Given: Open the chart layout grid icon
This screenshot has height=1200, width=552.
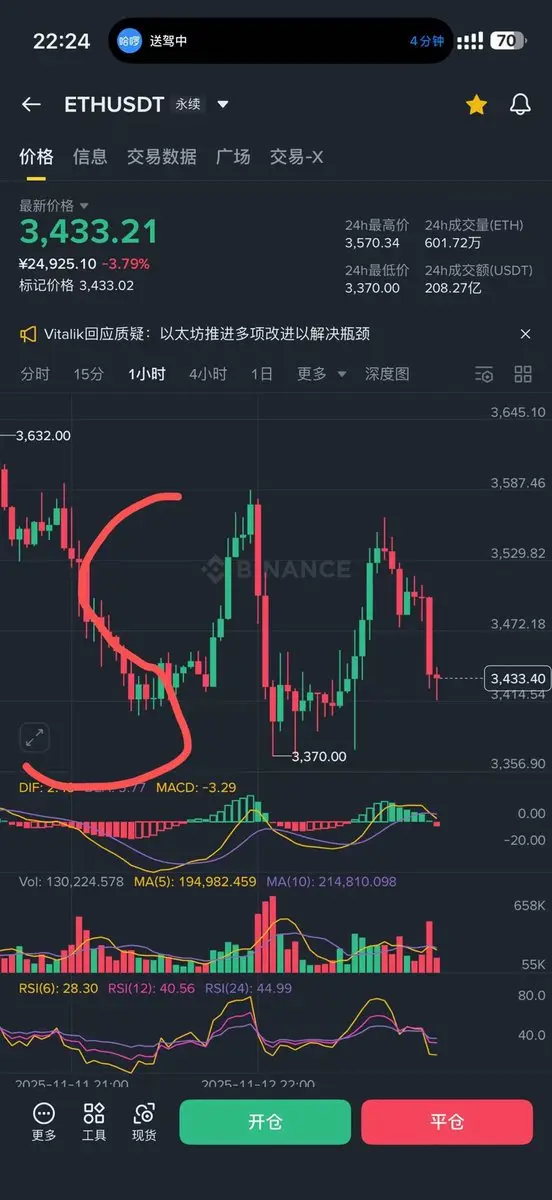Looking at the screenshot, I should tap(523, 374).
